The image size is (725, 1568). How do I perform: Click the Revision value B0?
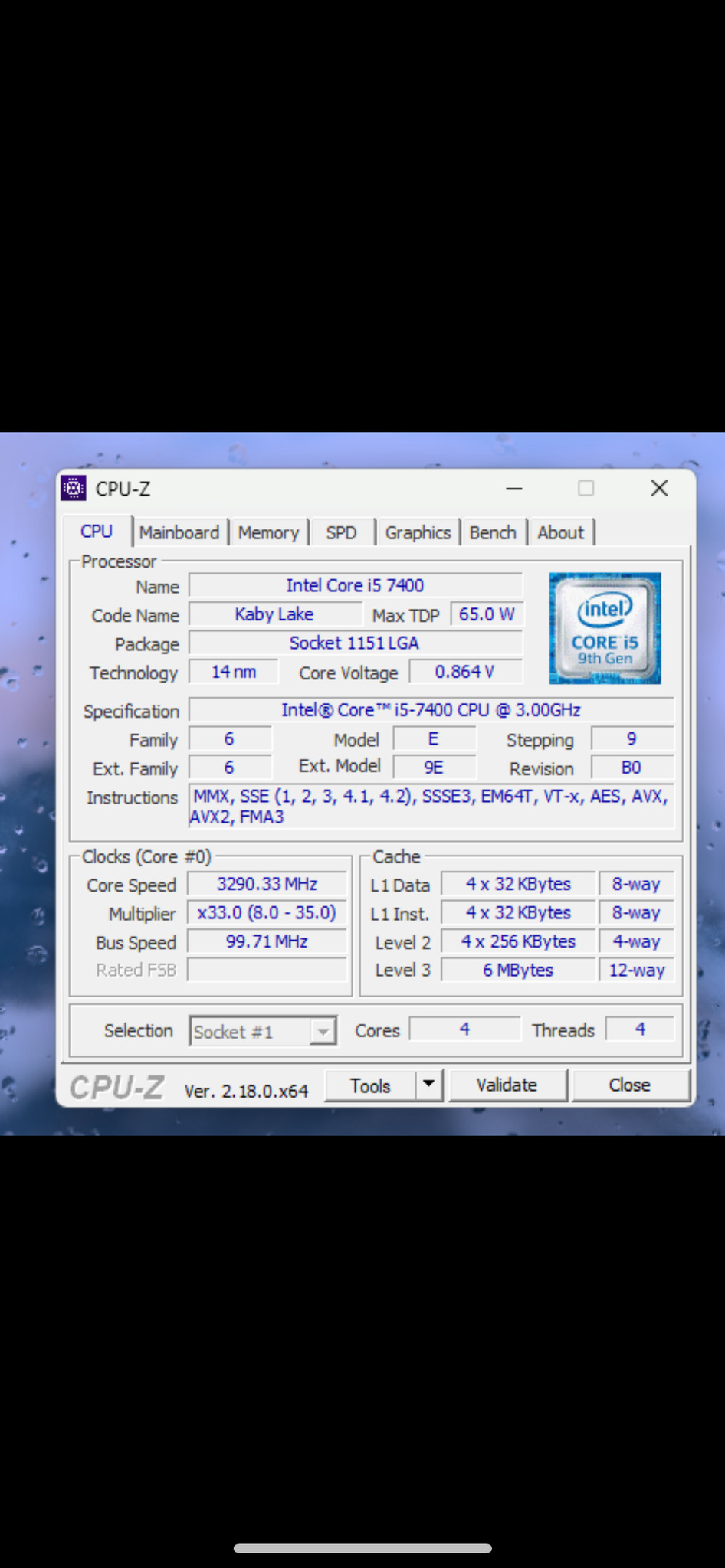pos(632,768)
